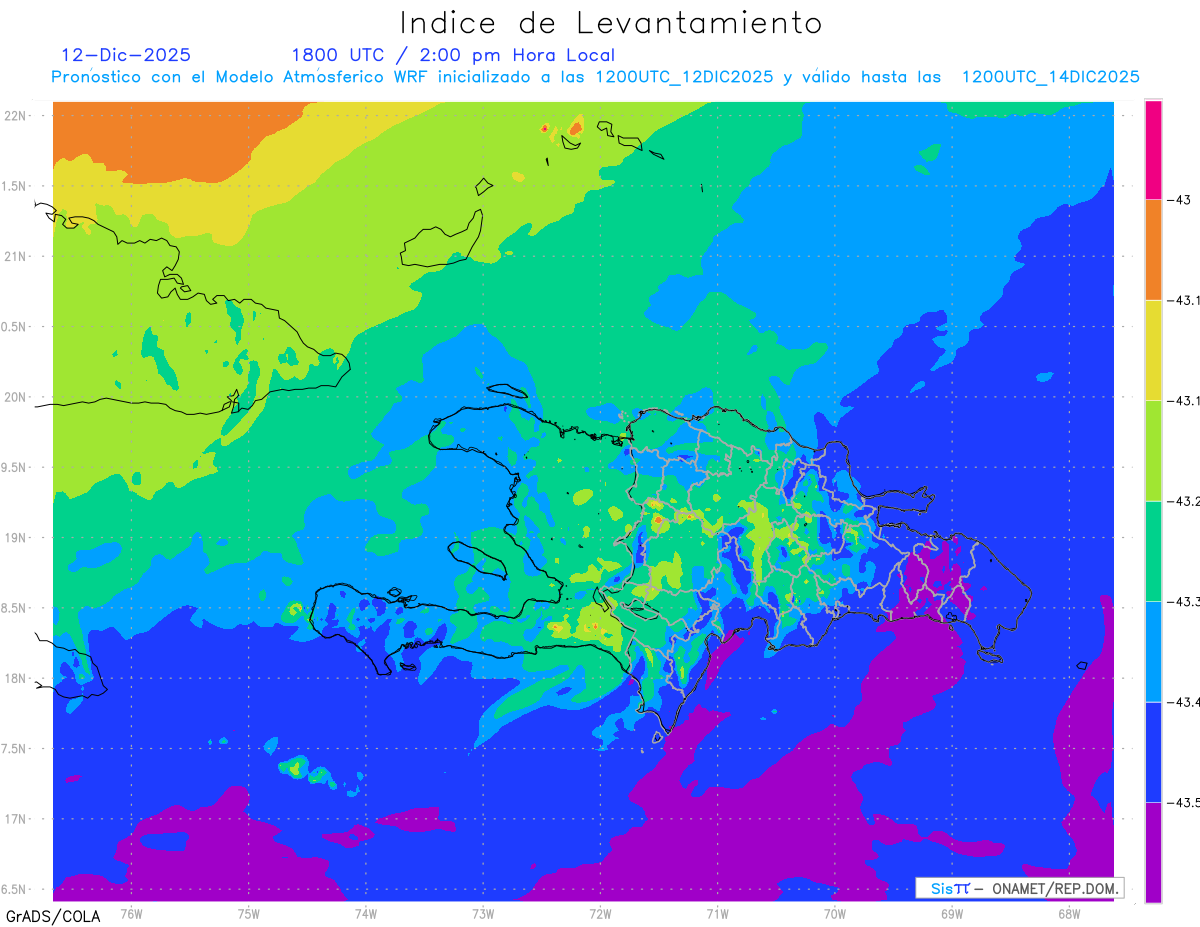Click the '71W' longitude label
Viewport: 1200px width, 927px height.
tap(717, 914)
